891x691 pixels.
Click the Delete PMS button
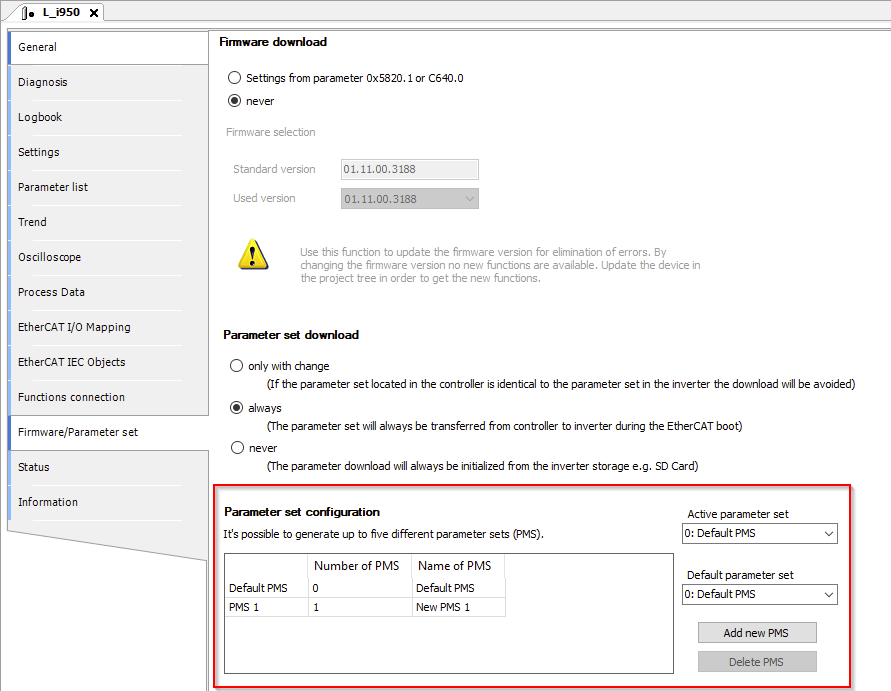(757, 661)
